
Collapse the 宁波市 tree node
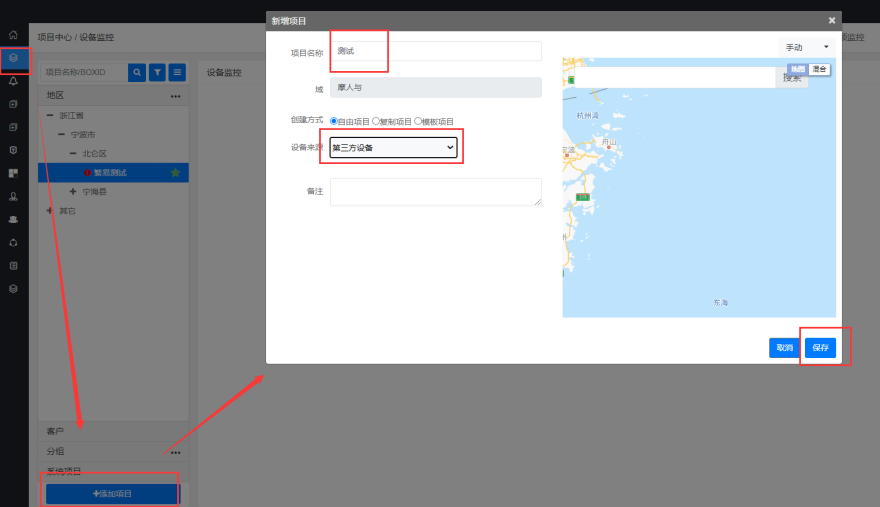coord(61,134)
